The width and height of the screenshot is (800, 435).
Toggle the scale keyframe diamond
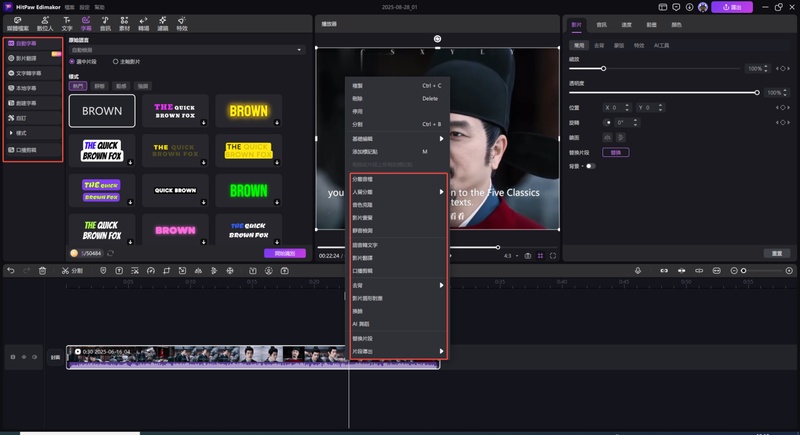coord(783,68)
